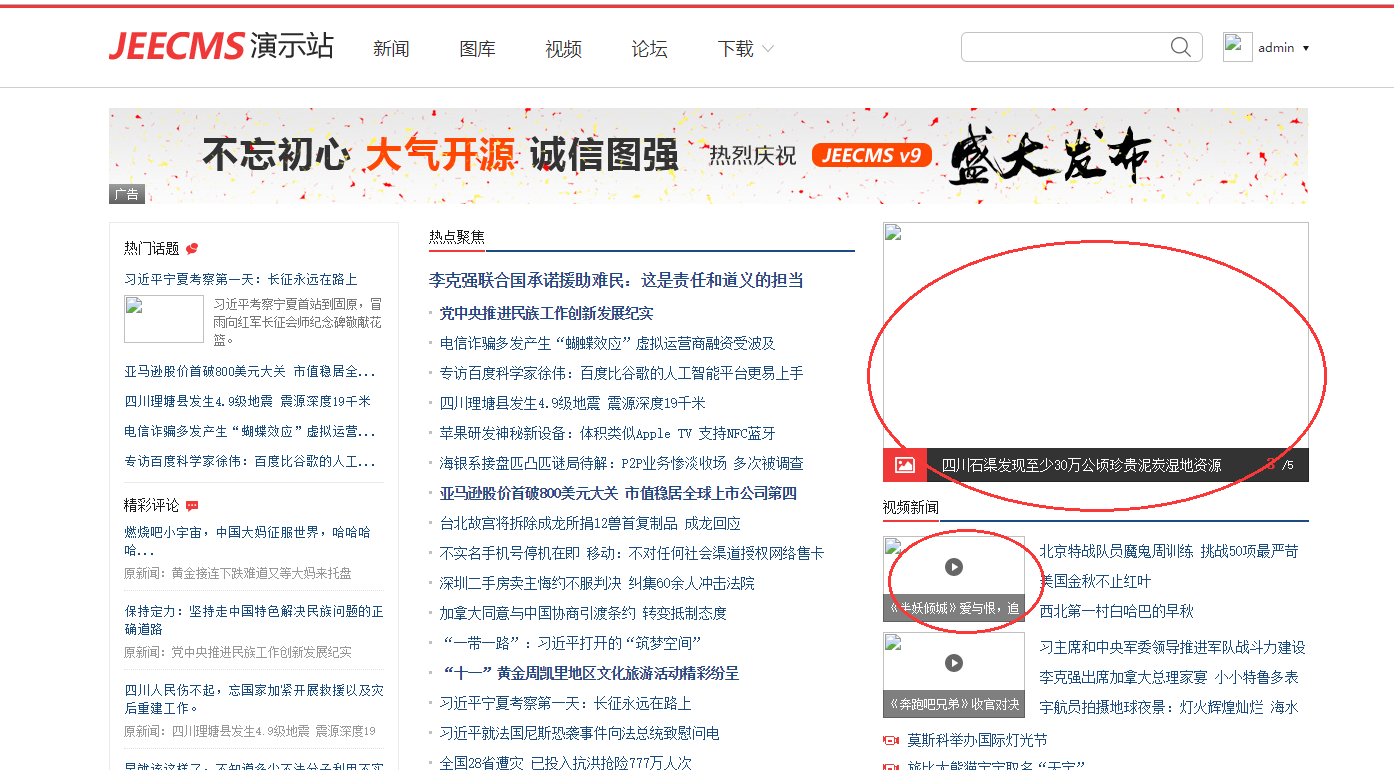Open “一带一路”：习近平打开的“筑梦空间”

pyautogui.click(x=571, y=643)
